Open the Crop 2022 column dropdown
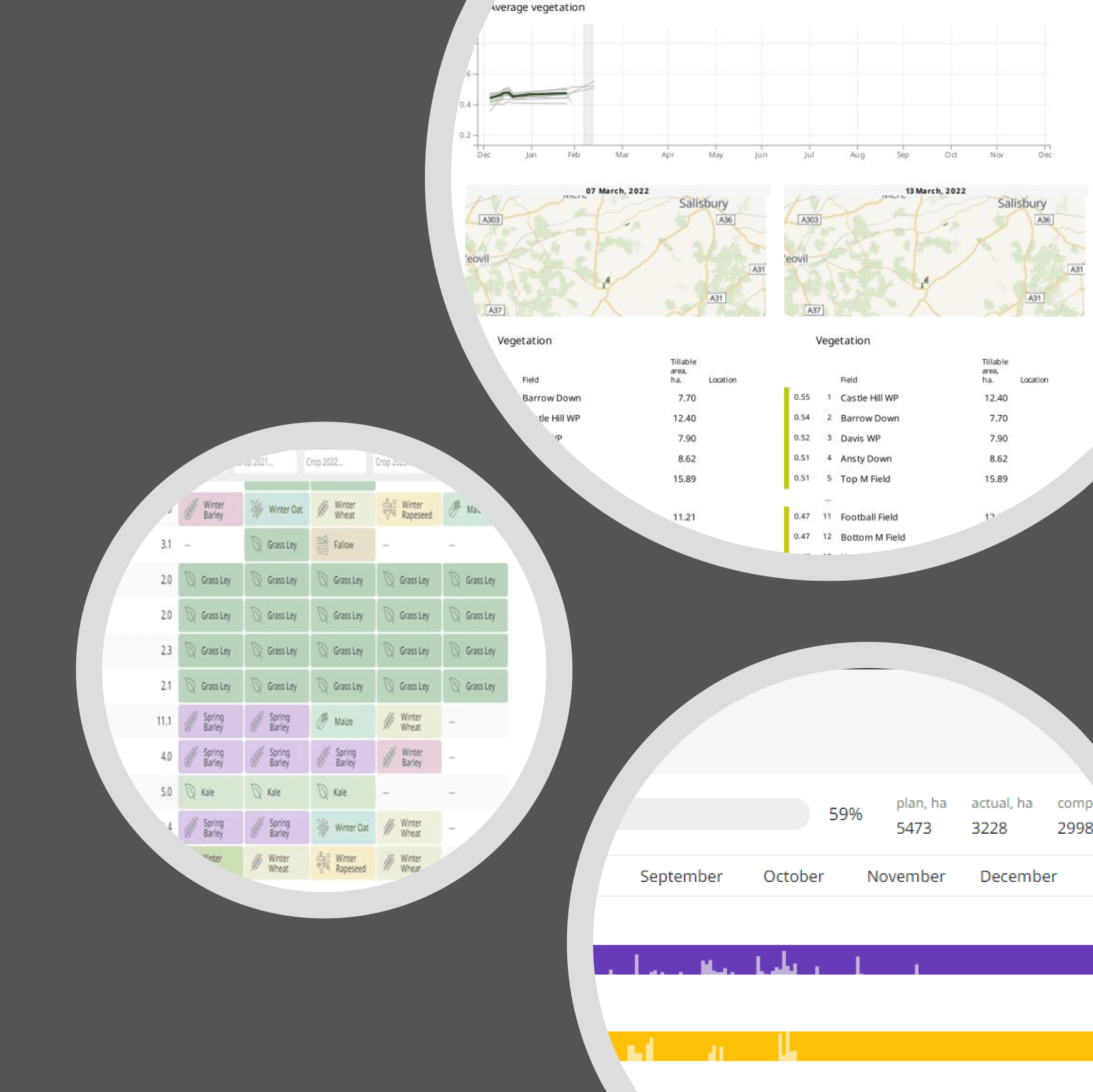This screenshot has height=1092, width=1093. (334, 462)
